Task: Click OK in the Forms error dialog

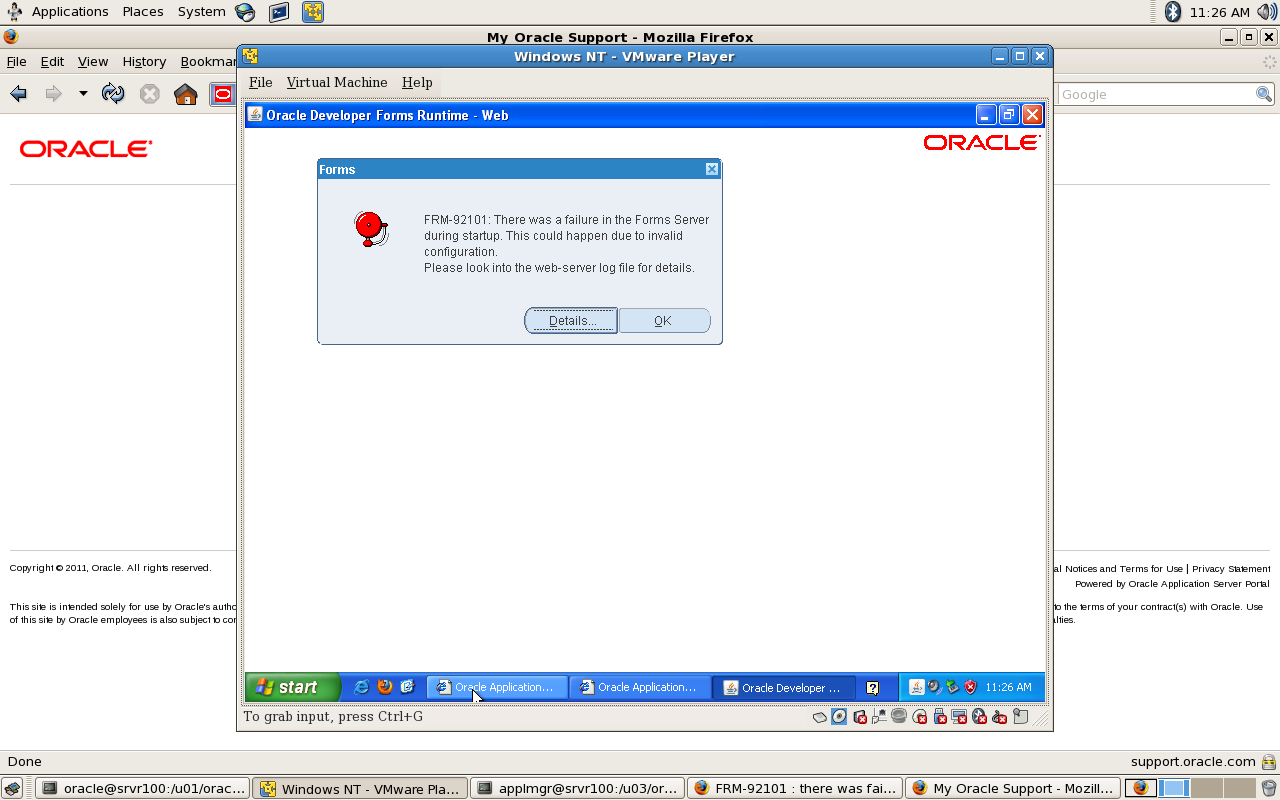Action: [664, 321]
